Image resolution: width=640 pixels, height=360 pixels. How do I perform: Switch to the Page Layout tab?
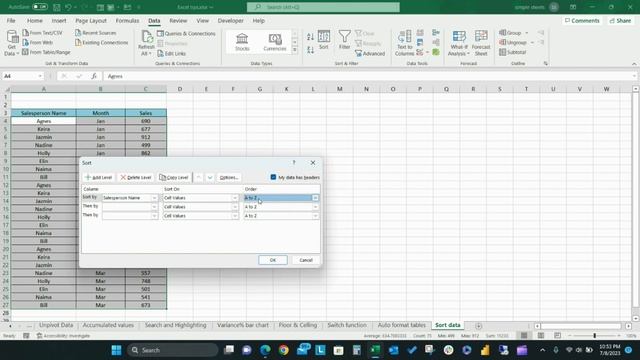pyautogui.click(x=91, y=20)
